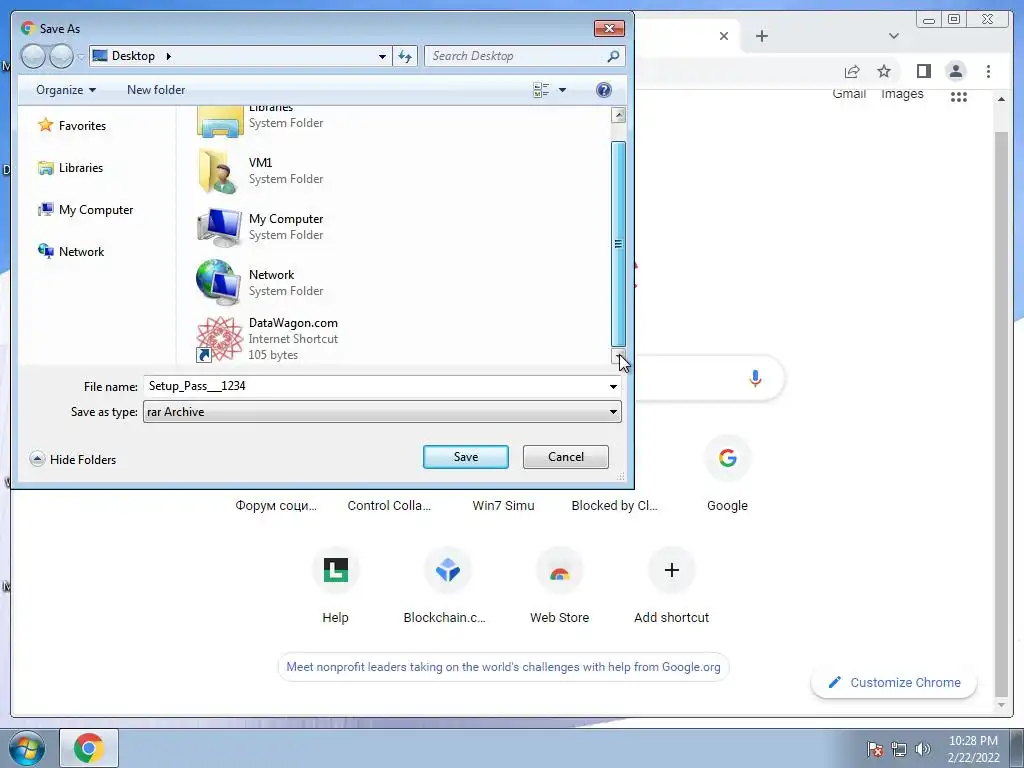Click the network tray icon
Image resolution: width=1024 pixels, height=768 pixels.
click(x=899, y=749)
